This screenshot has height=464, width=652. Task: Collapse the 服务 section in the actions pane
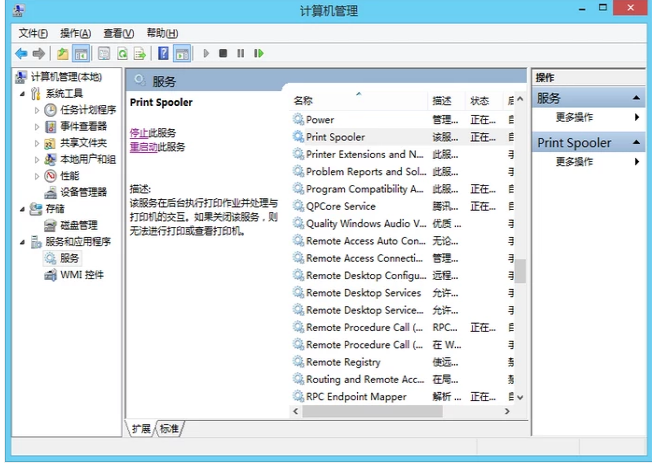click(x=637, y=98)
